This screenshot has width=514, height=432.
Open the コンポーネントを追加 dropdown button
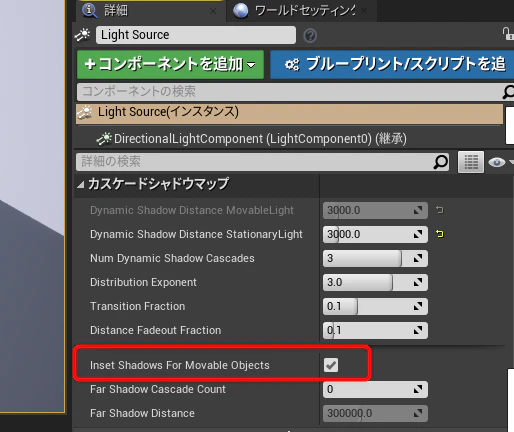coord(170,64)
